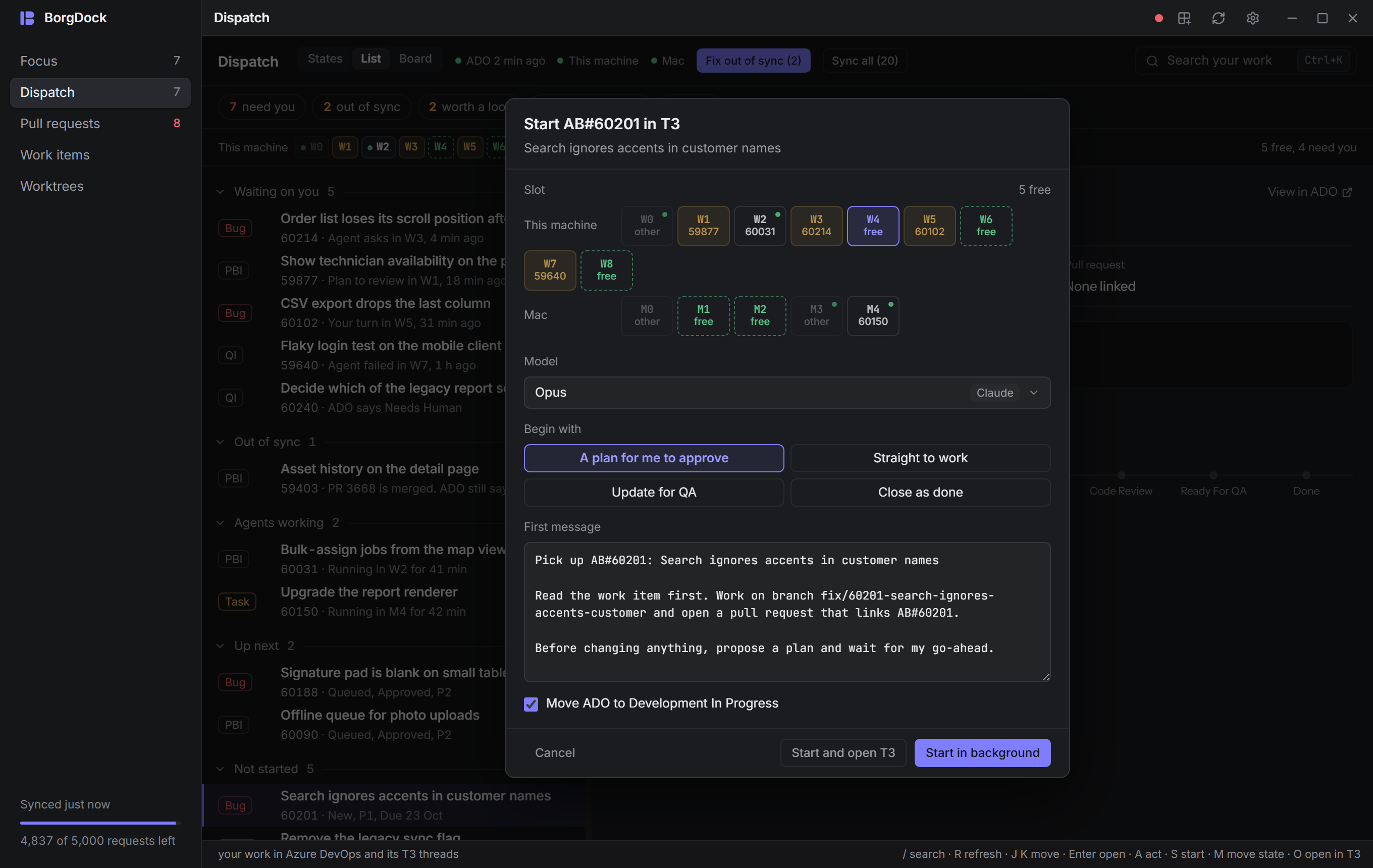Focus the Search your work field
The width and height of the screenshot is (1373, 868).
[1245, 61]
